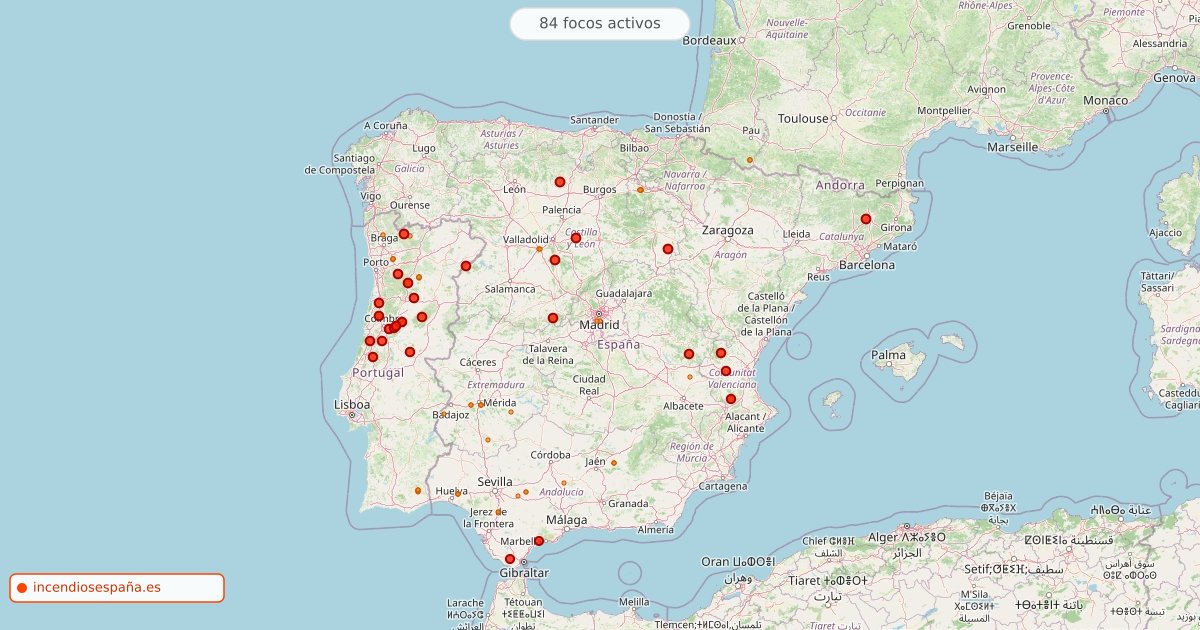Viewport: 1200px width, 630px height.
Task: Select small orange marker west of Huelva
Action: click(418, 491)
